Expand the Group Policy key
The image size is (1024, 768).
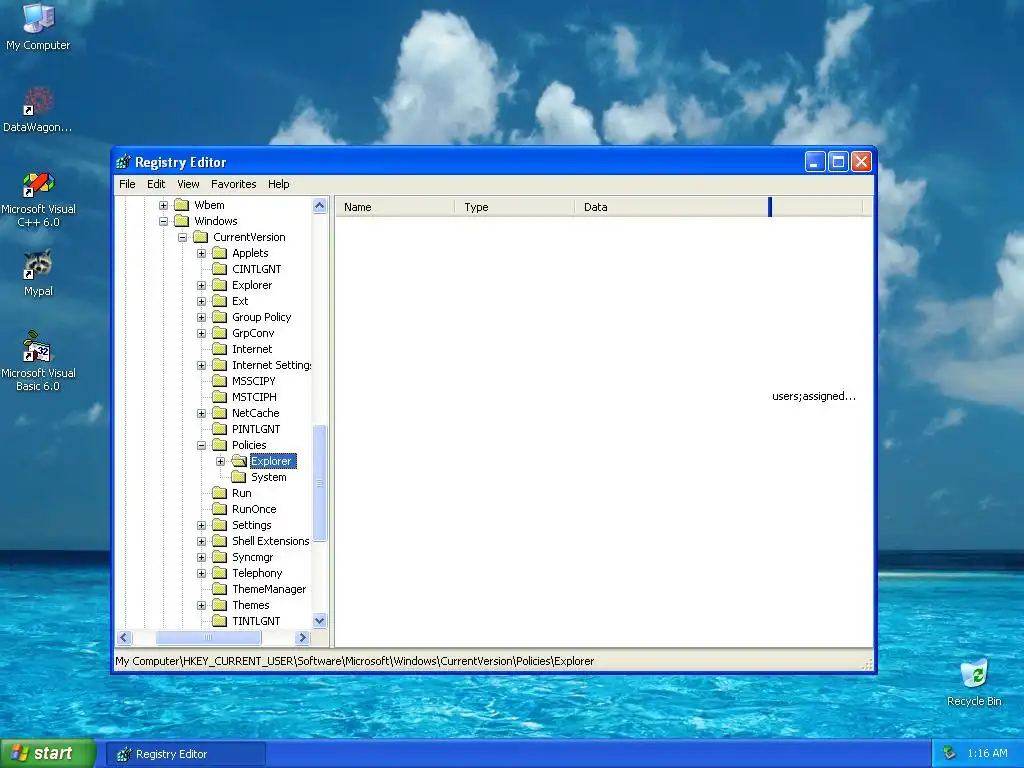coord(201,317)
